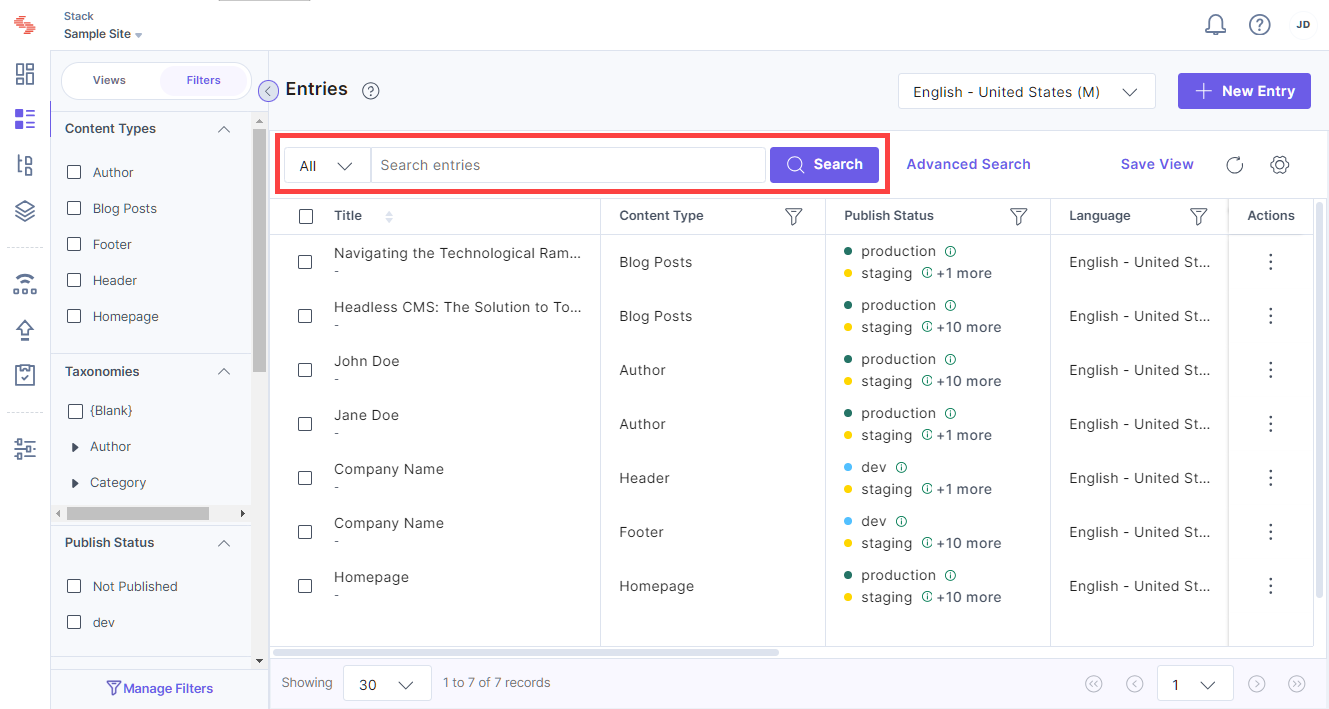This screenshot has width=1329, height=709.
Task: Open table settings gear icon
Action: [1279, 165]
